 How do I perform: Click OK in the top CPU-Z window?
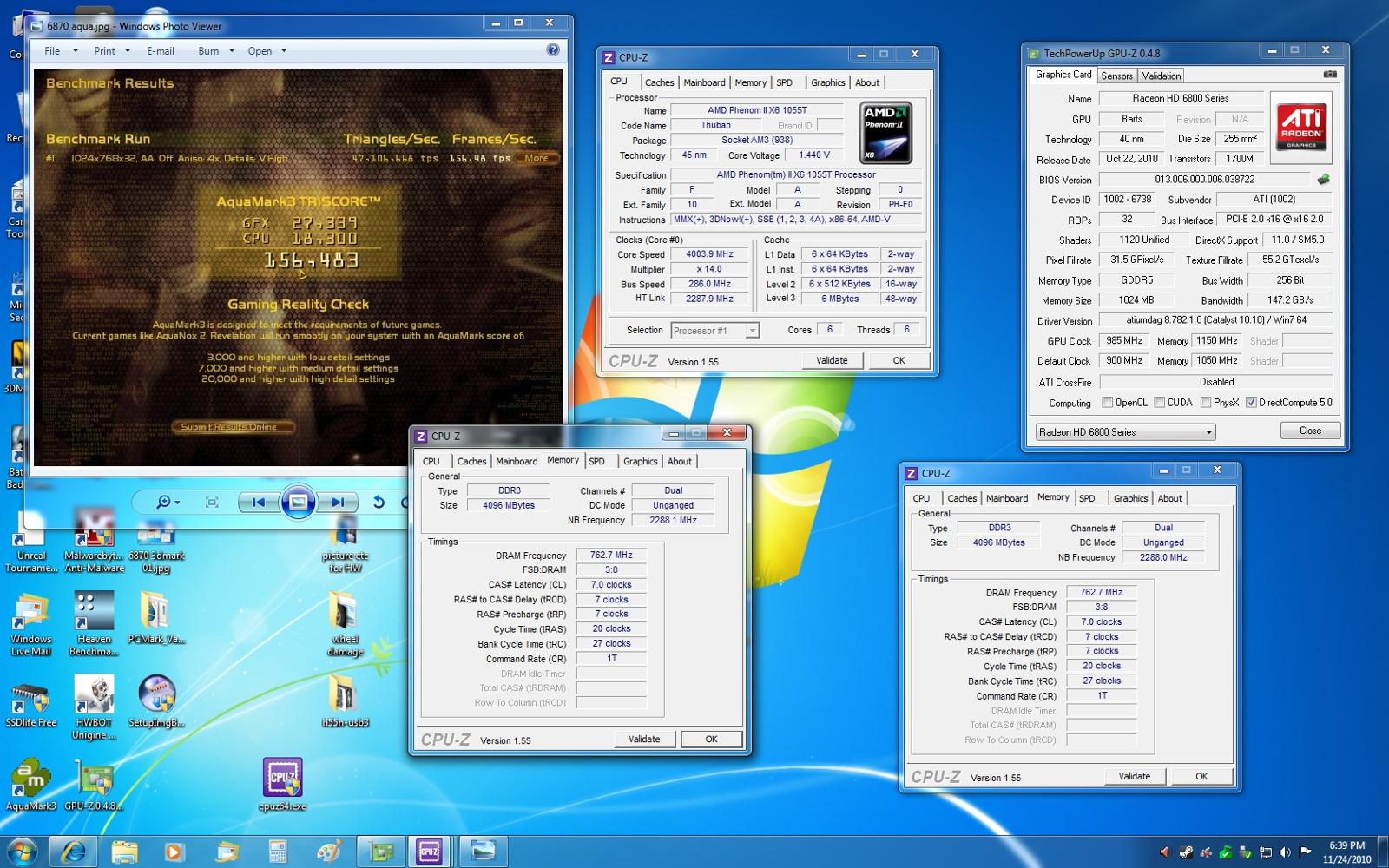coord(899,360)
